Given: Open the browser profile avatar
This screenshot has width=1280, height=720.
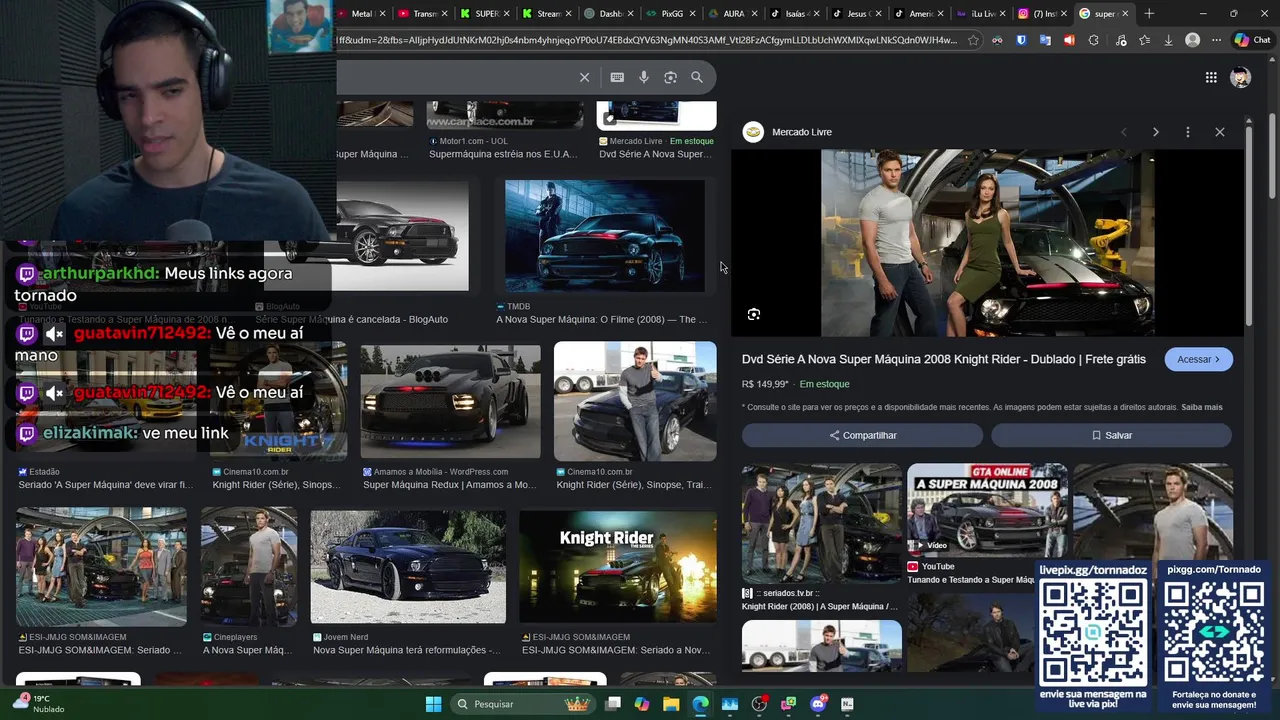Looking at the screenshot, I should coord(1192,40).
